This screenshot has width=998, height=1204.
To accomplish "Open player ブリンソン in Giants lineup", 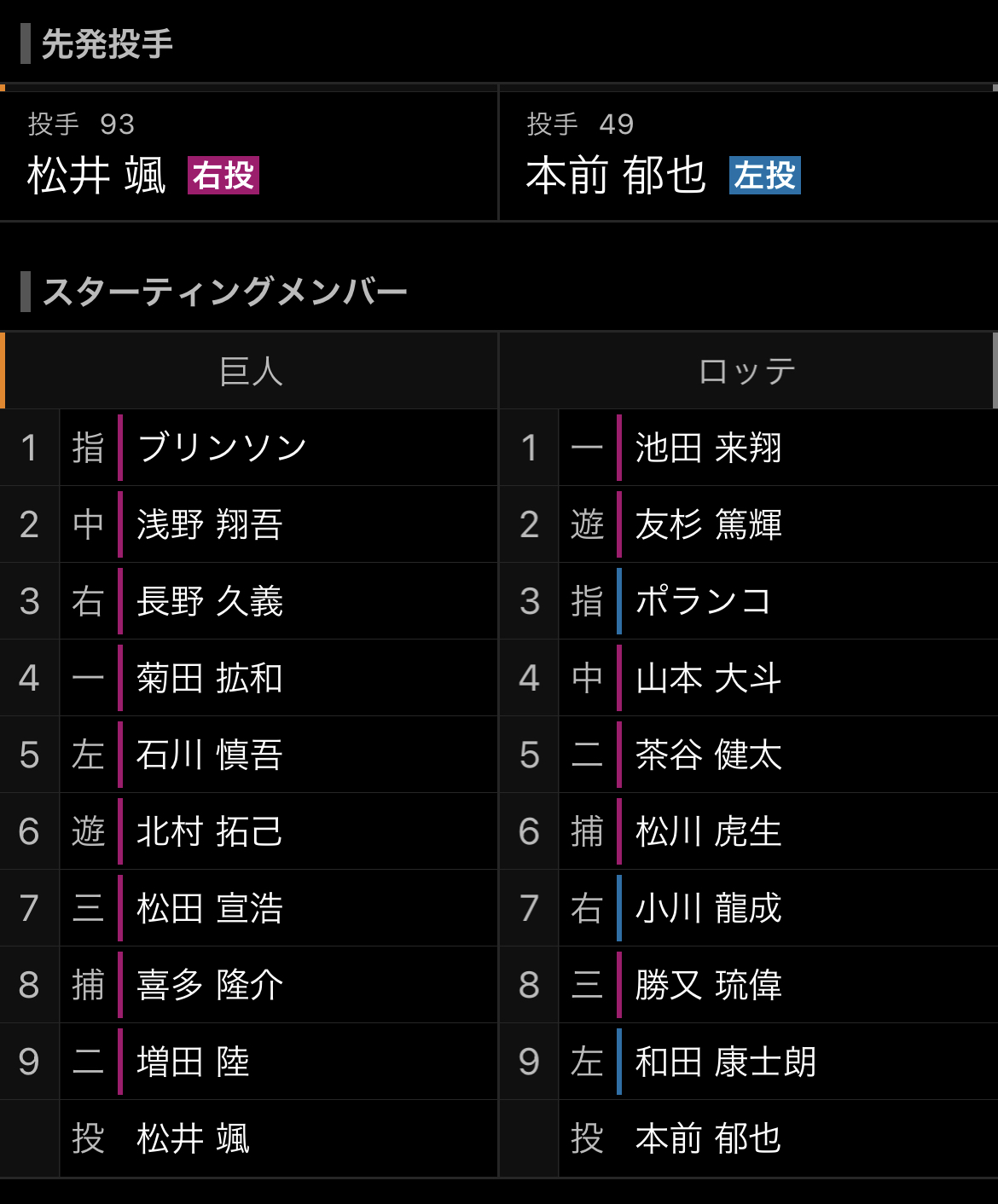I will (222, 448).
